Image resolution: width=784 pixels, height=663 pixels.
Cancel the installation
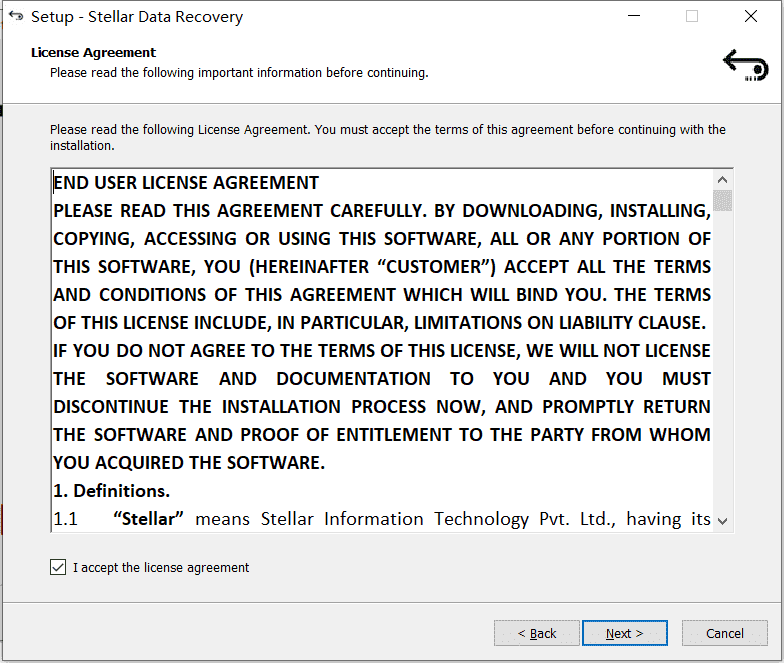coord(724,633)
